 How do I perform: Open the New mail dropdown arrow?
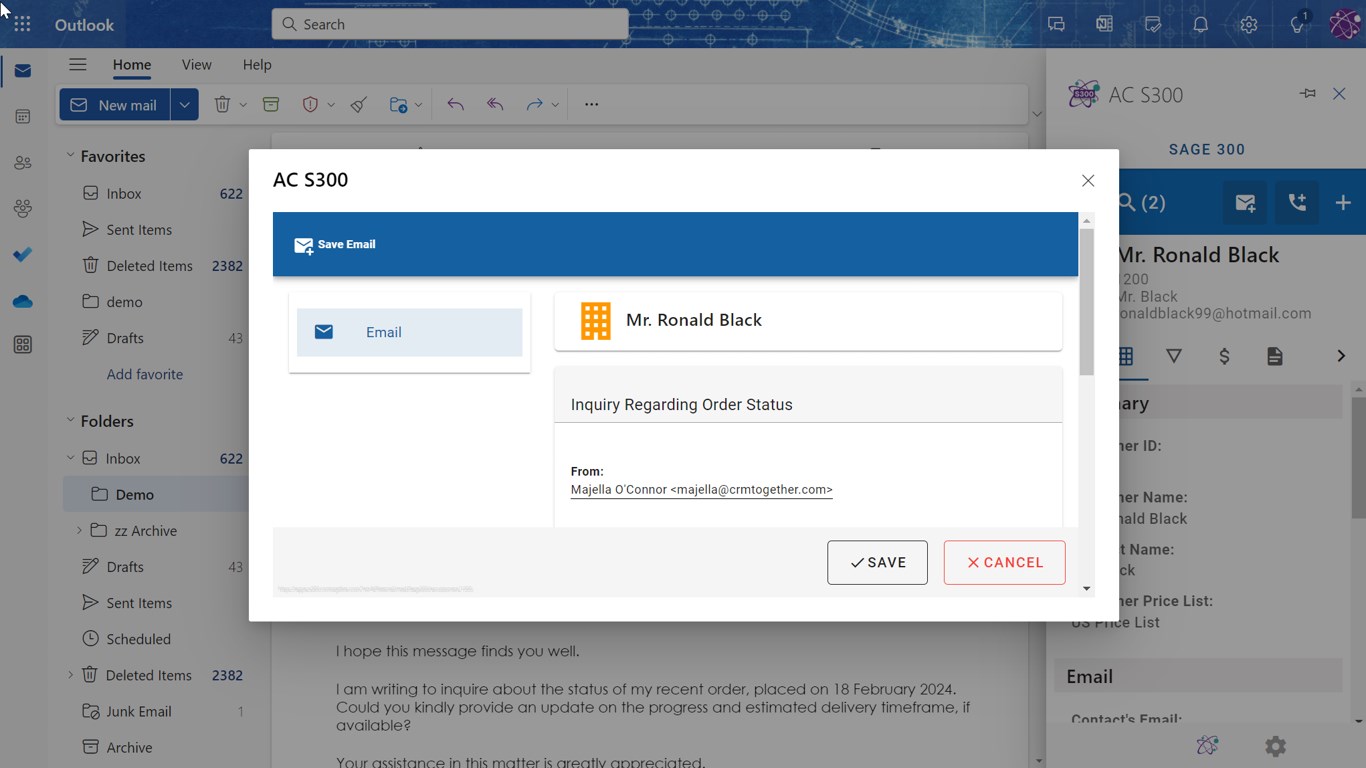pyautogui.click(x=184, y=104)
